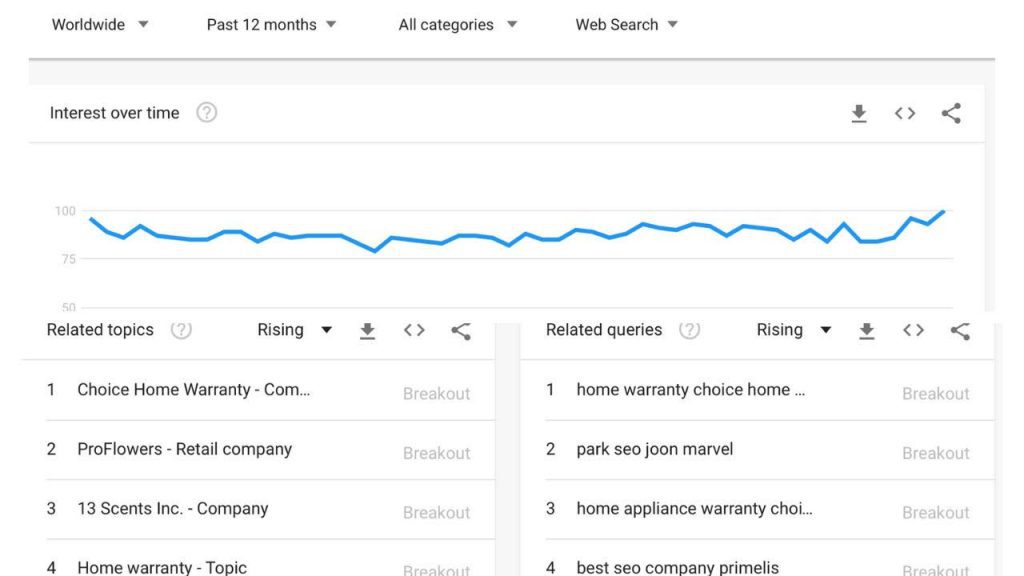Screen dimensions: 1024x576
Task: Click the final peak of the trend line
Action: pos(942,212)
